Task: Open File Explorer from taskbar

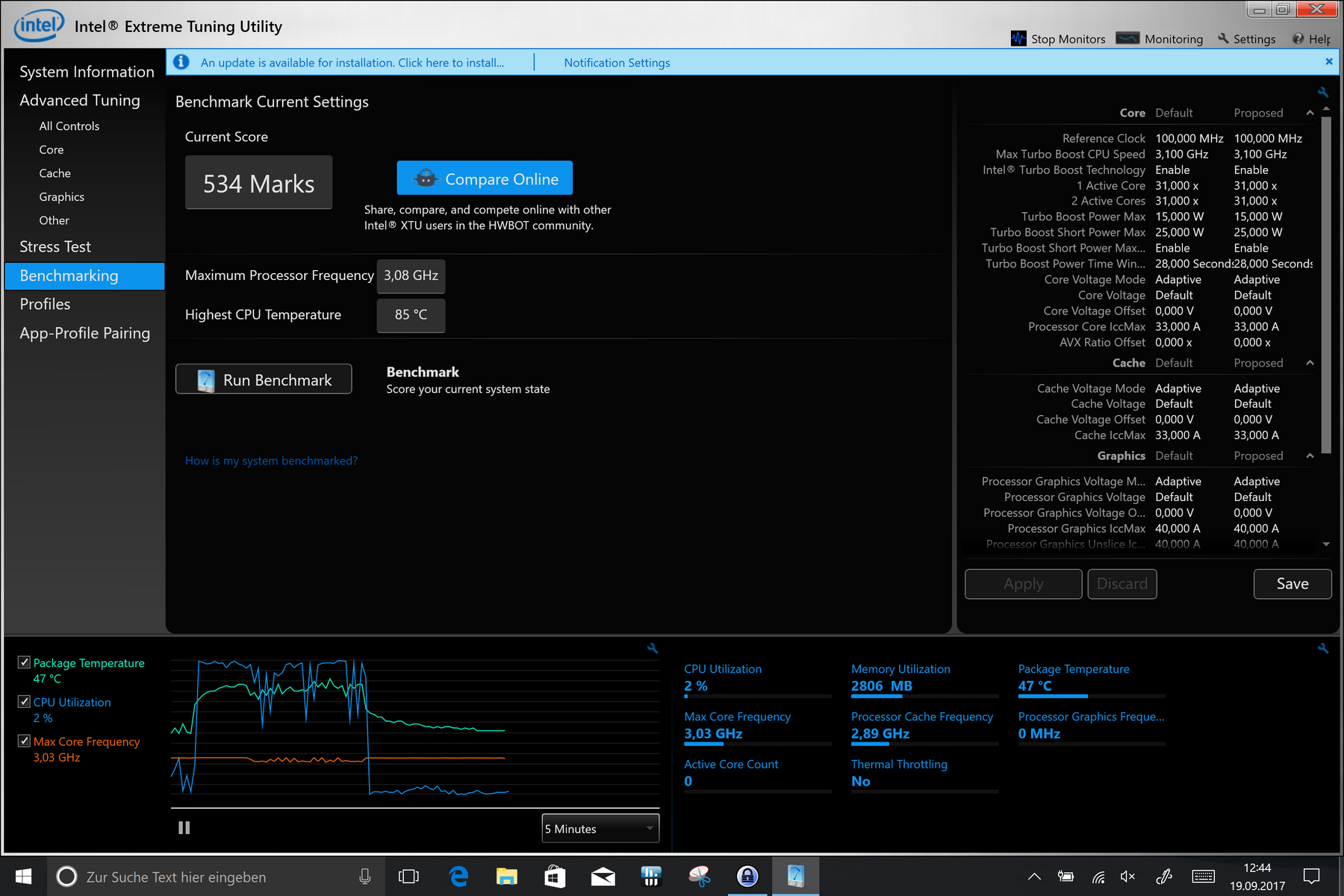Action: 507,877
